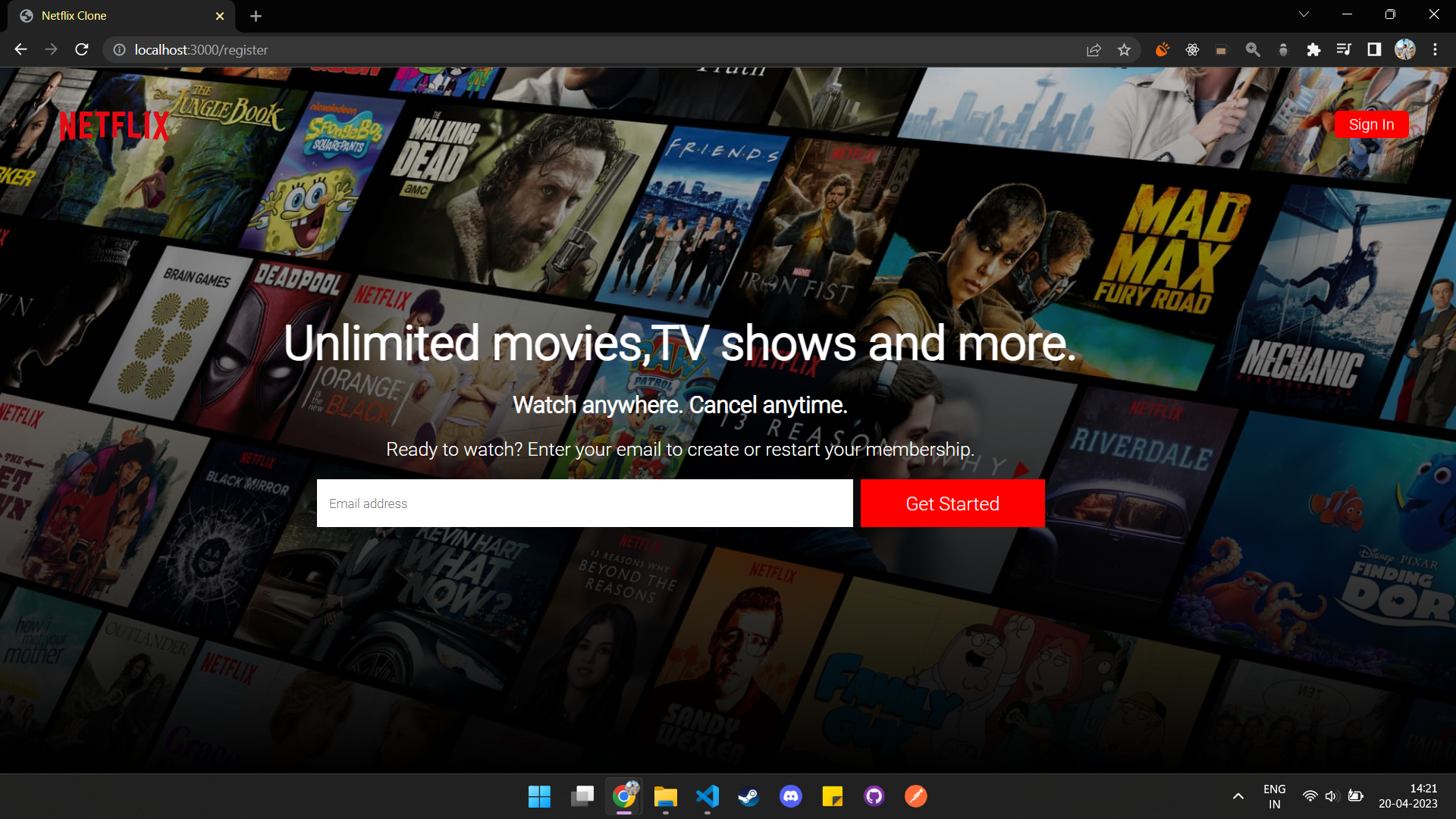
Task: Open the clock showing 14:21
Action: click(x=1408, y=796)
